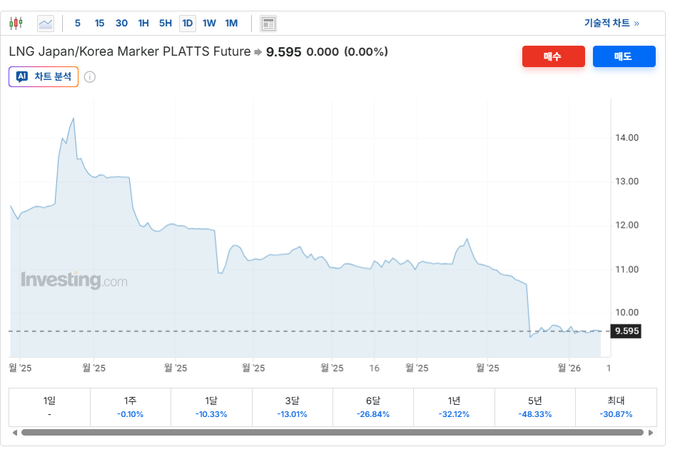The image size is (680, 457).
Task: Show the 1년 range performance
Action: pos(453,406)
